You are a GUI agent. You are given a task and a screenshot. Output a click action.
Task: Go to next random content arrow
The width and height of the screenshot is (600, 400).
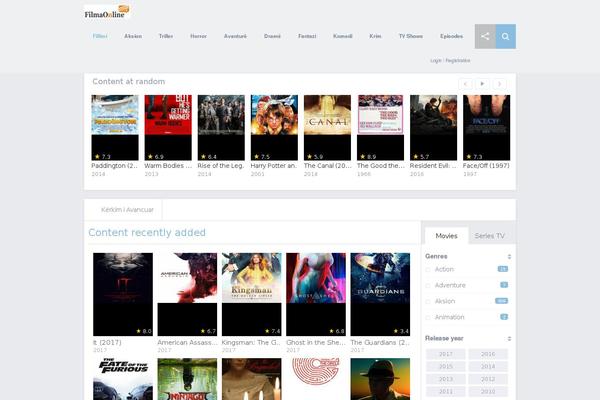(499, 84)
